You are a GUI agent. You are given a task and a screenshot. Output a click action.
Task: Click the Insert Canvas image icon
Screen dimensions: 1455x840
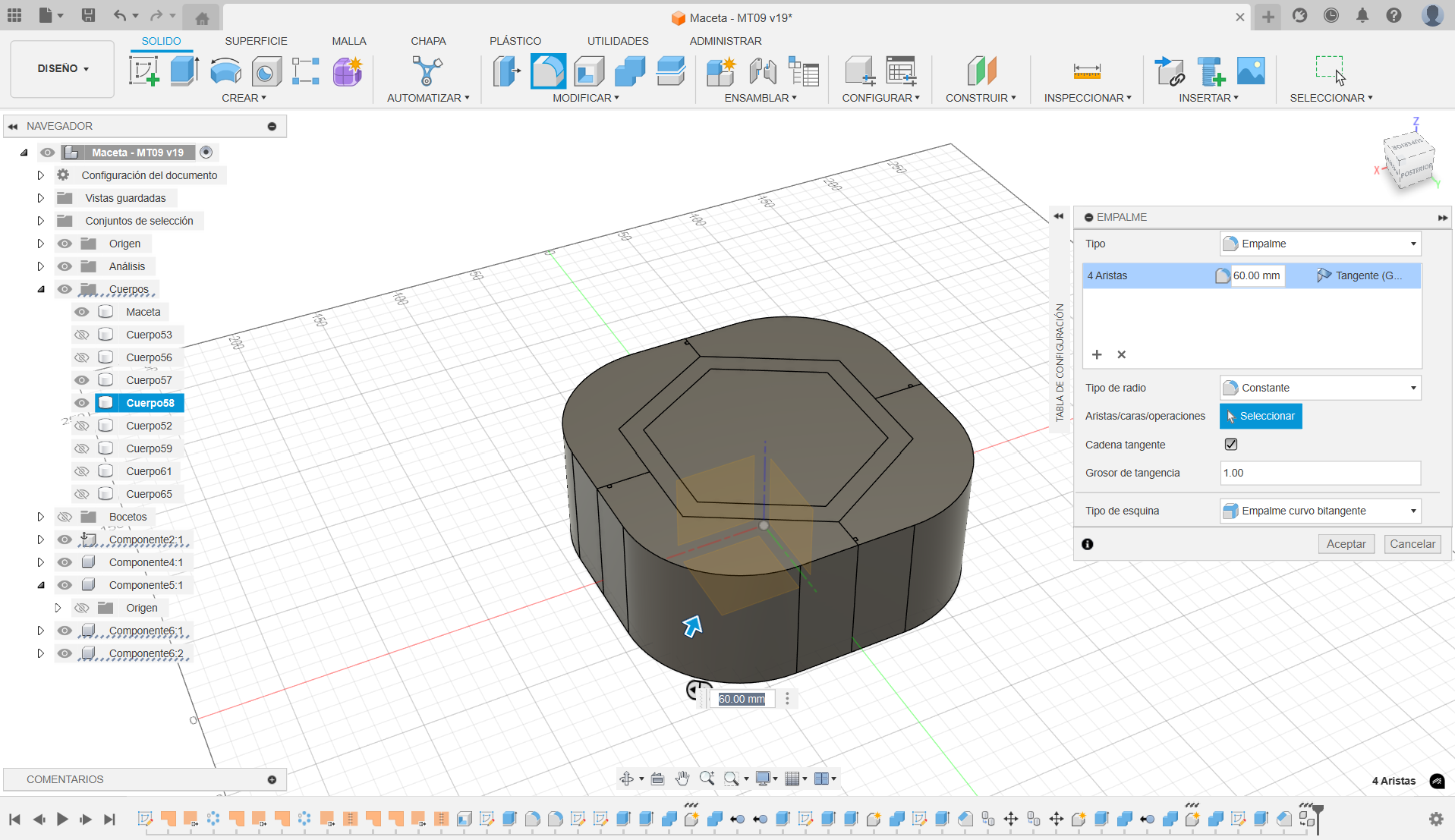(x=1251, y=71)
